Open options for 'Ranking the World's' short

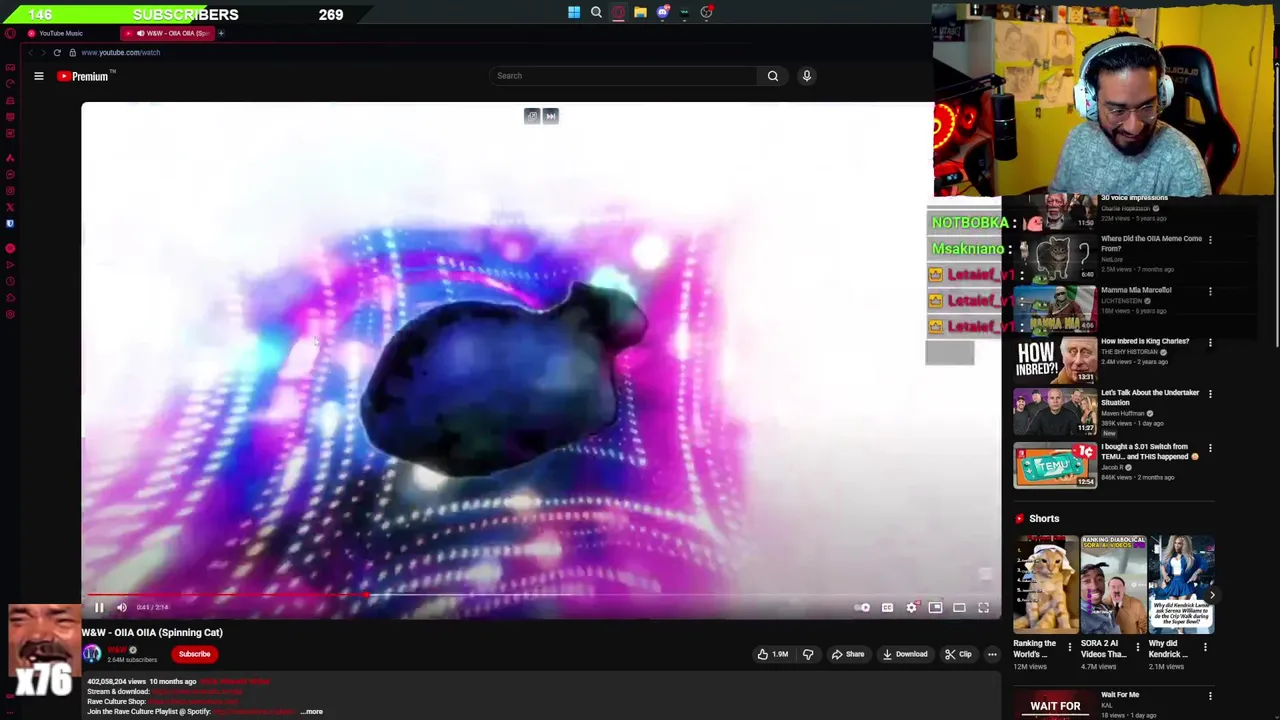1069,647
